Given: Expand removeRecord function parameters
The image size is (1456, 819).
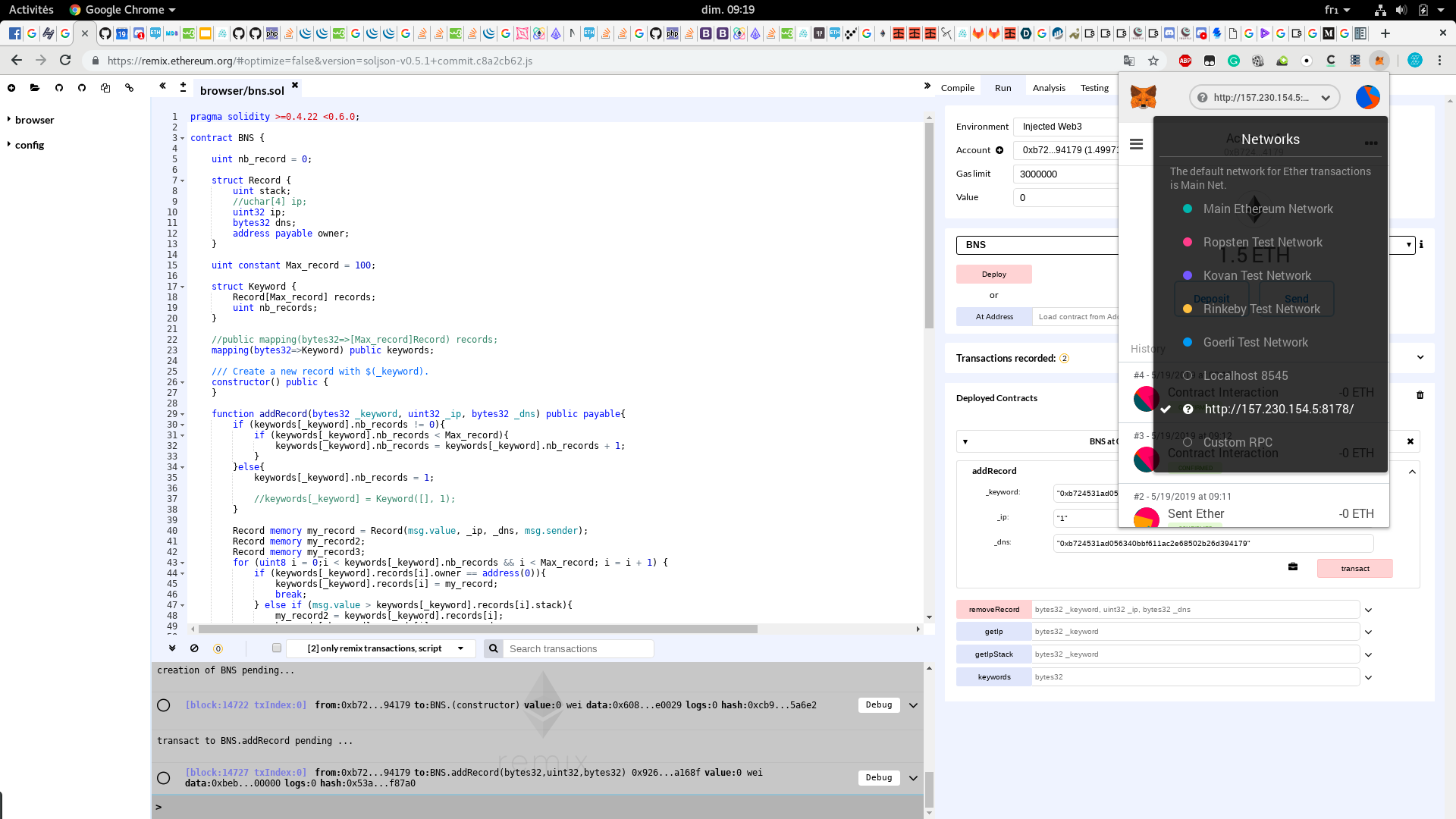Looking at the screenshot, I should coord(1368,610).
